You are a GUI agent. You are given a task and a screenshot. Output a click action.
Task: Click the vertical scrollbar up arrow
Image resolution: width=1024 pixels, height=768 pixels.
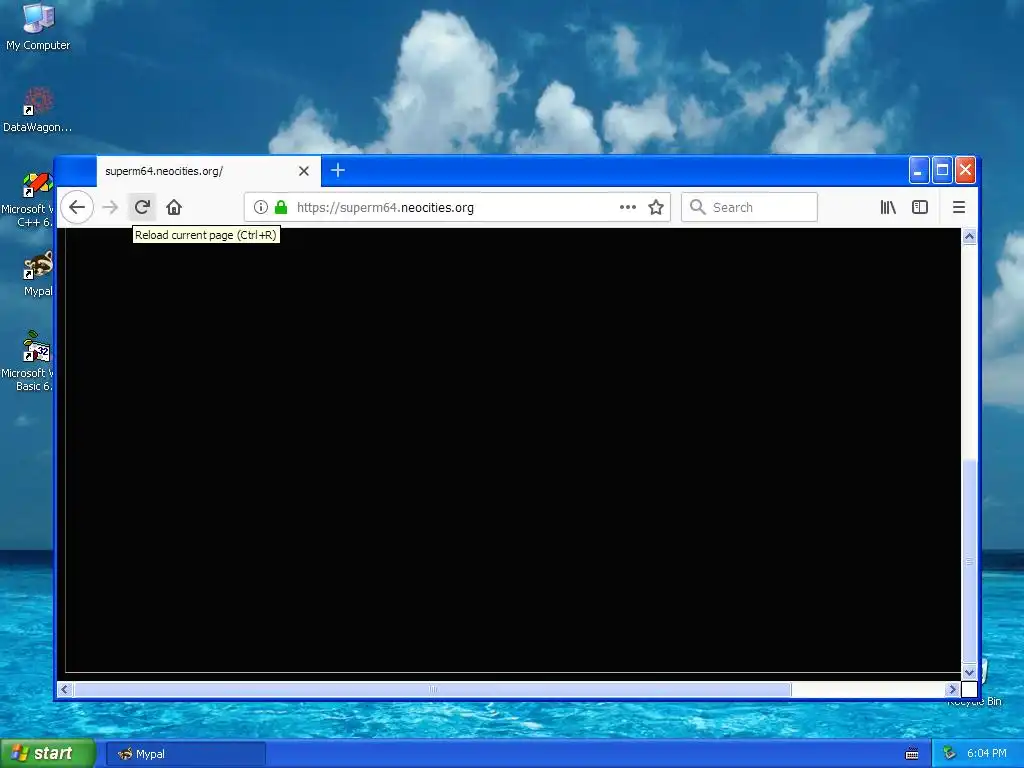[x=970, y=236]
